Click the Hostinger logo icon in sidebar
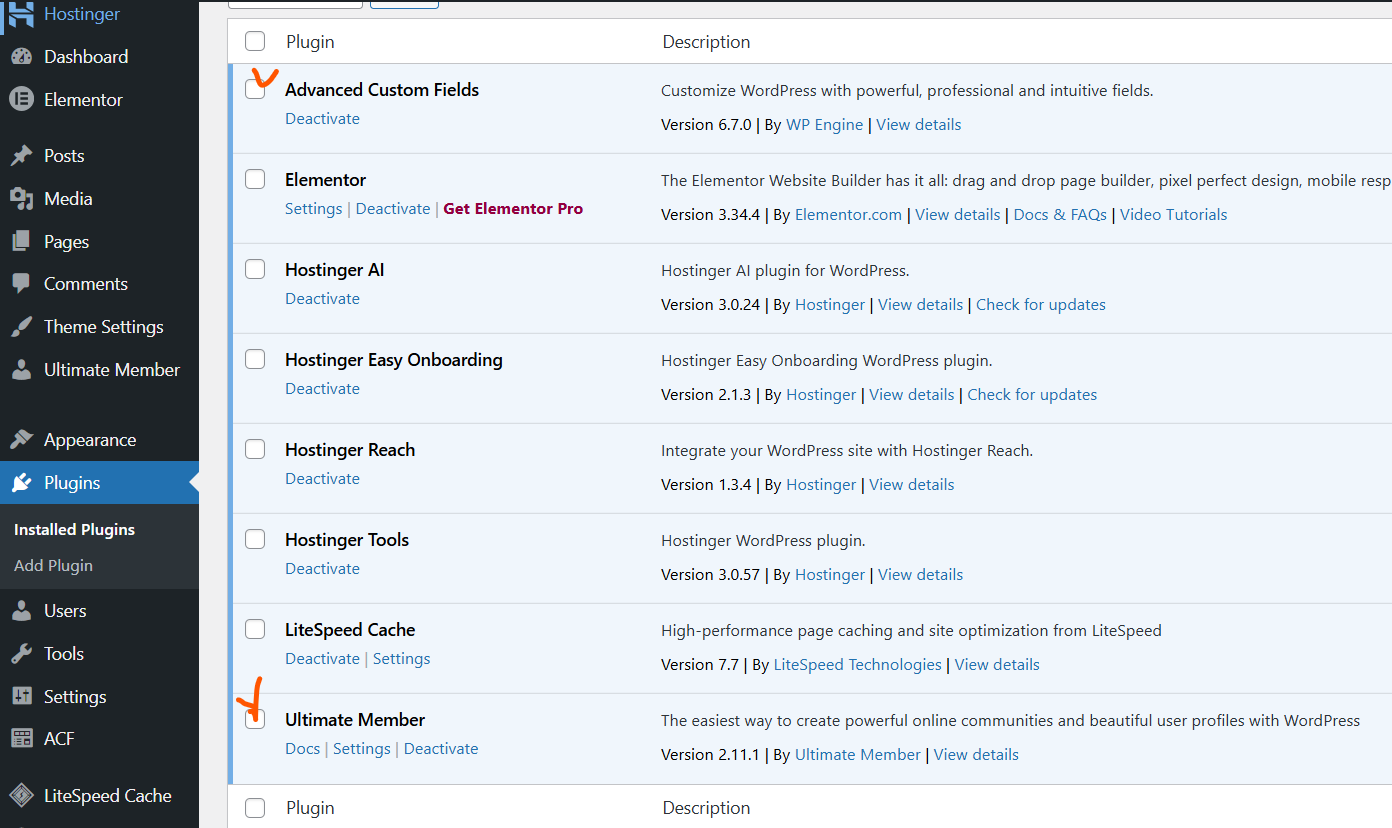1392x828 pixels. (21, 13)
